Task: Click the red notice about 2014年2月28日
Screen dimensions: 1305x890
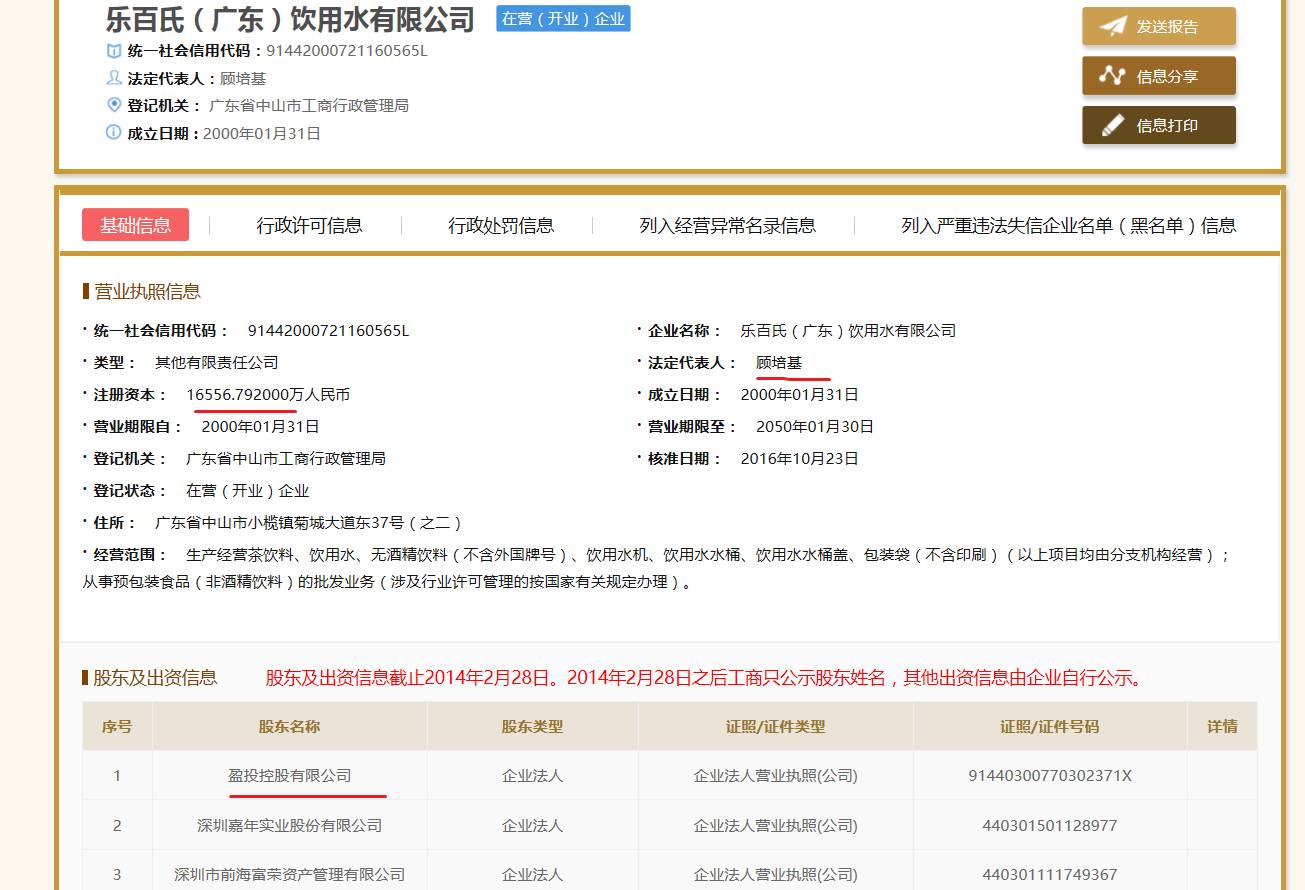Action: (705, 678)
